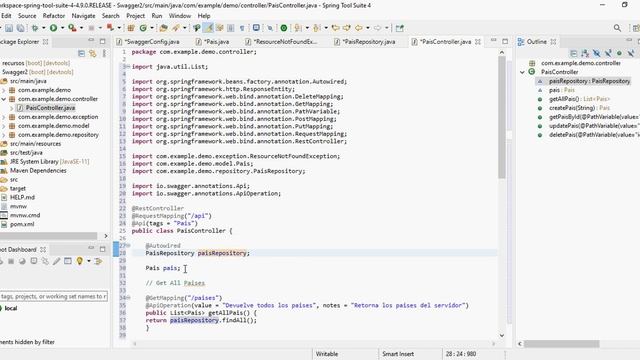Image resolution: width=640 pixels, height=360 pixels.
Task: Toggle Sort alphabetically in Outline
Action: 585,53
